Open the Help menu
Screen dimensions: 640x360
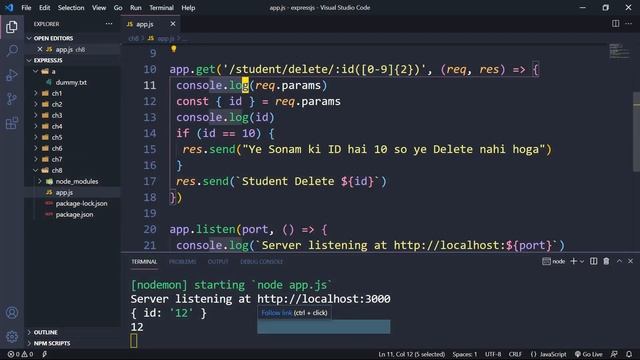tap(188, 7)
